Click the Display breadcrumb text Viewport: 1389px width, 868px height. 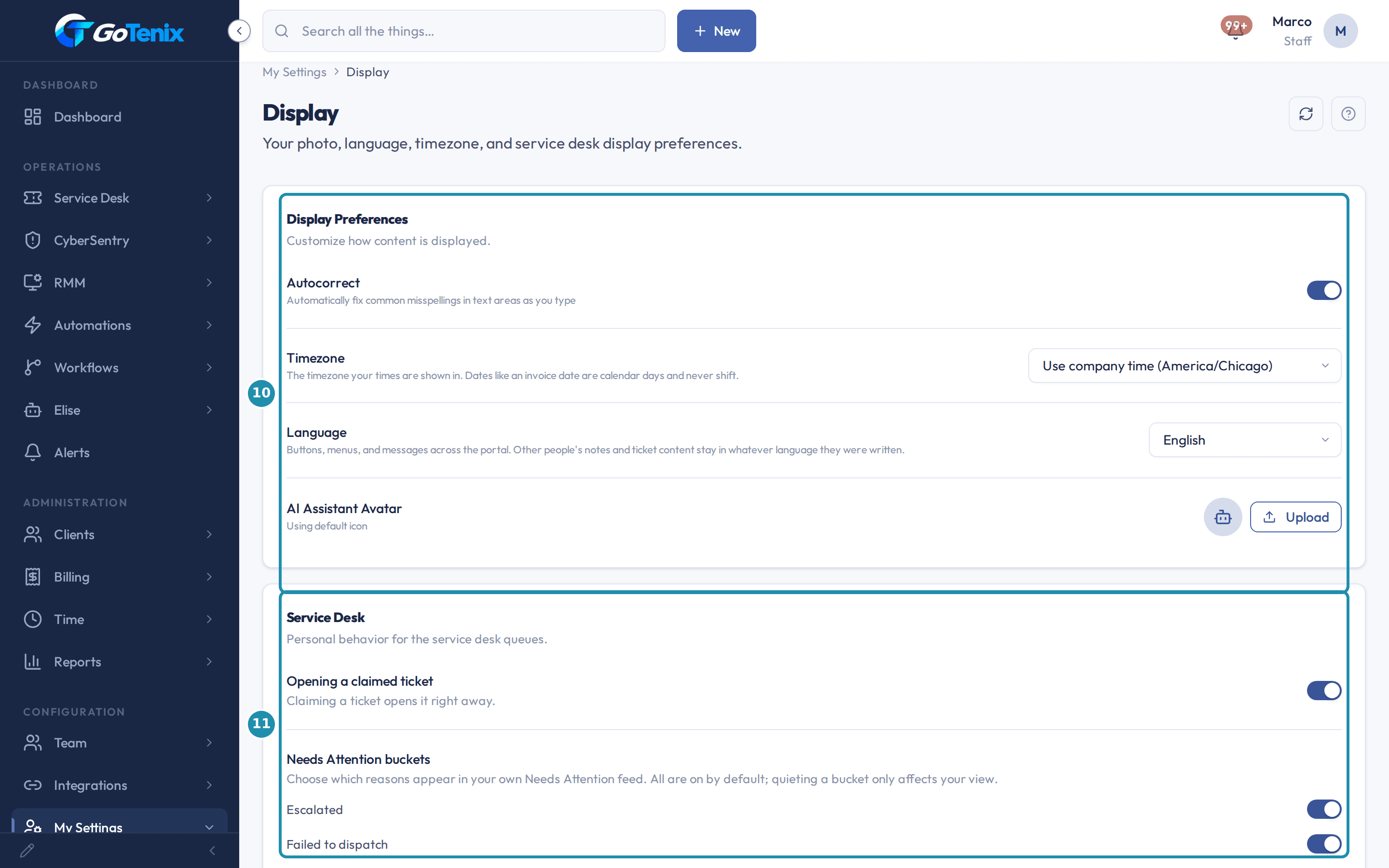click(x=368, y=72)
